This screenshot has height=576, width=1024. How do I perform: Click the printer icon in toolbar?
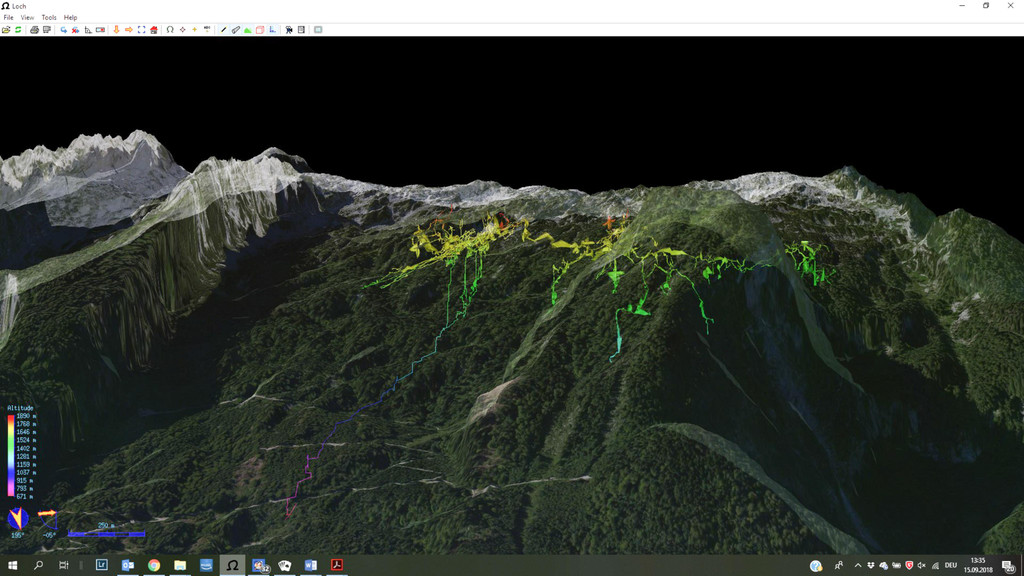click(34, 30)
